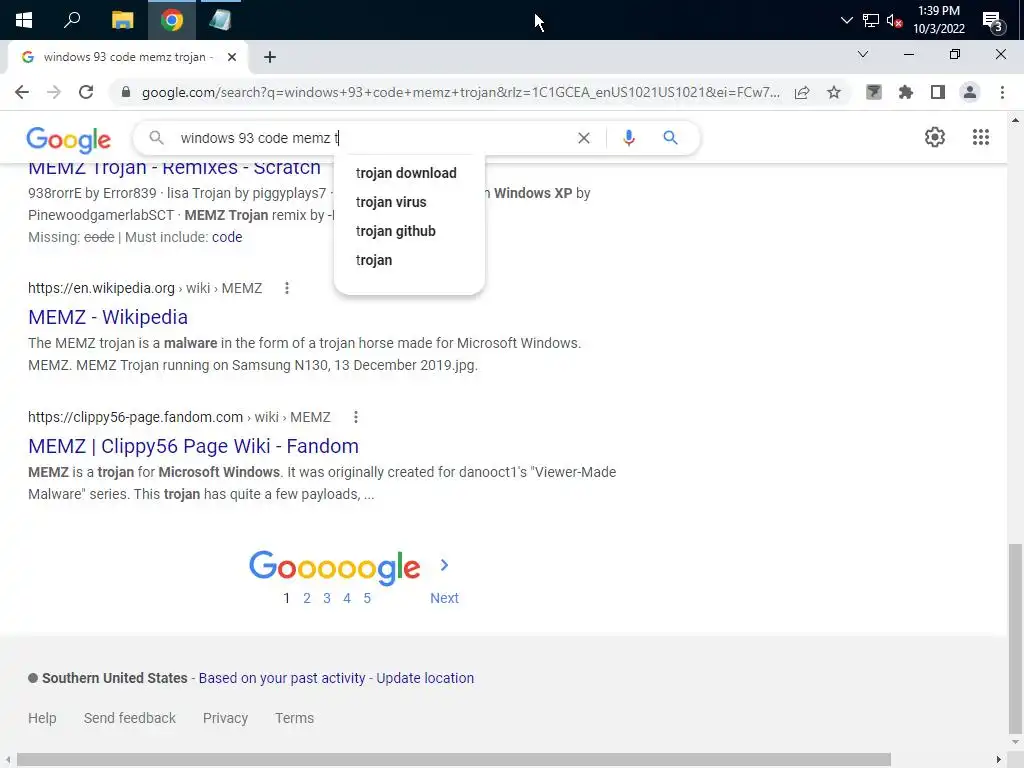
Task: Open Chrome tab search chevron
Action: click(x=863, y=54)
